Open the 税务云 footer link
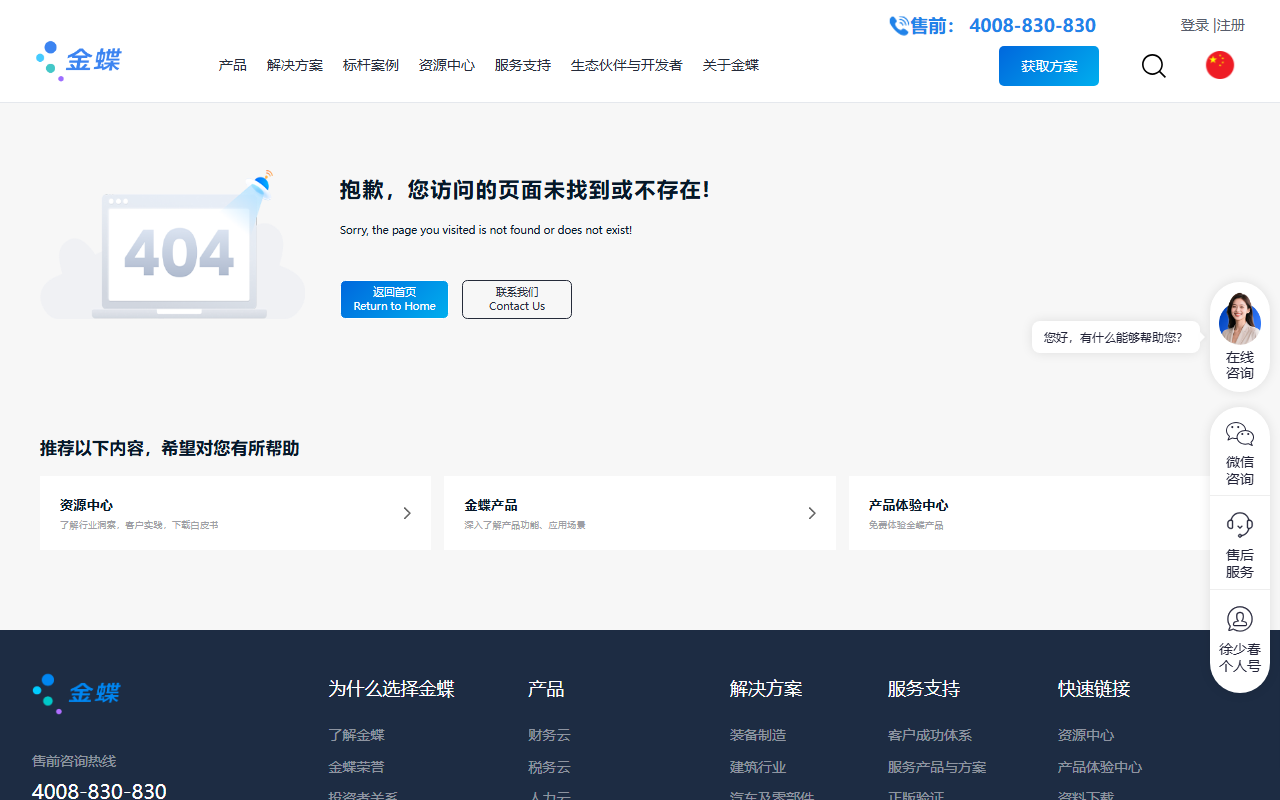This screenshot has width=1280, height=800. tap(549, 767)
